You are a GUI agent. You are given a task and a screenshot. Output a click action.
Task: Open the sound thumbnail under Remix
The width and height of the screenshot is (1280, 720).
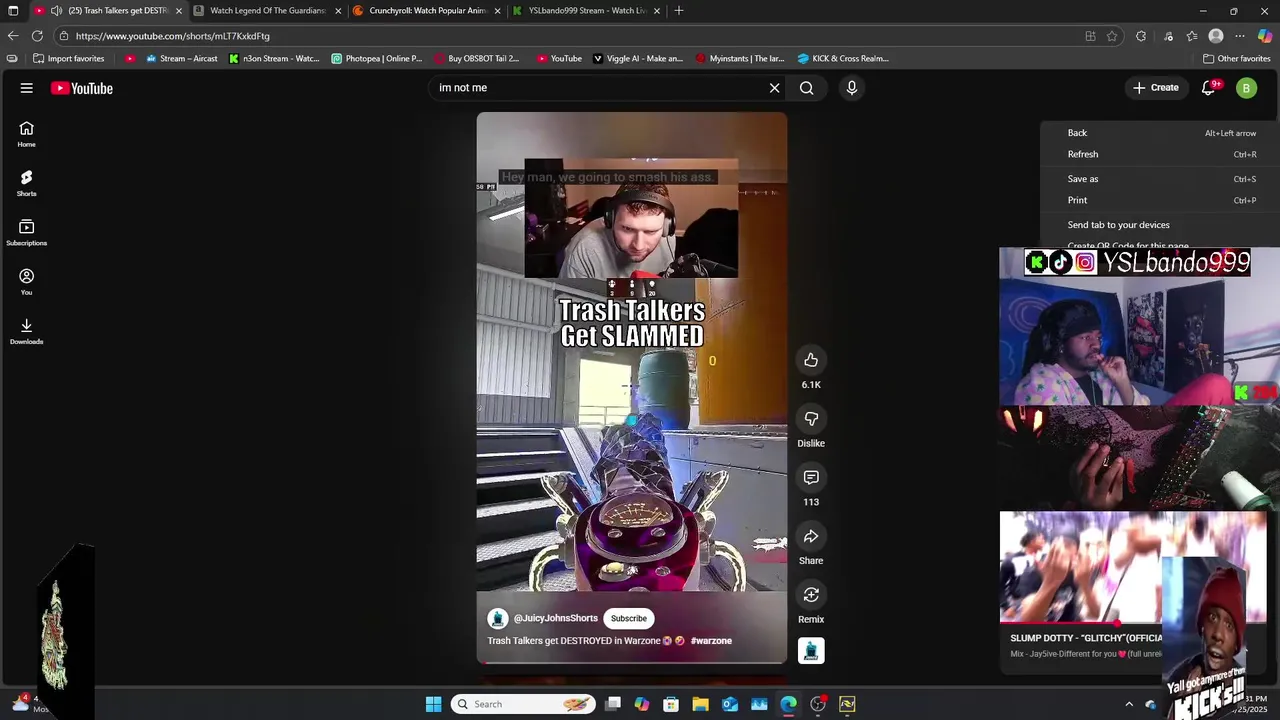811,651
